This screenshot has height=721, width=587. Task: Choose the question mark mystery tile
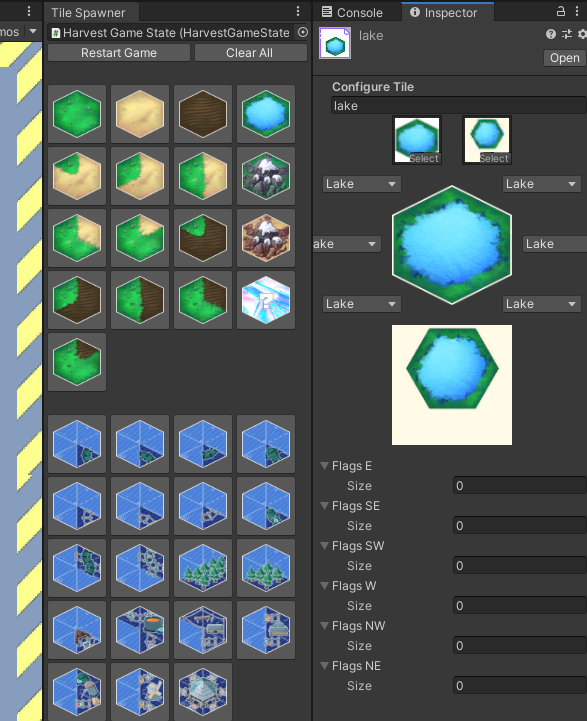266,300
